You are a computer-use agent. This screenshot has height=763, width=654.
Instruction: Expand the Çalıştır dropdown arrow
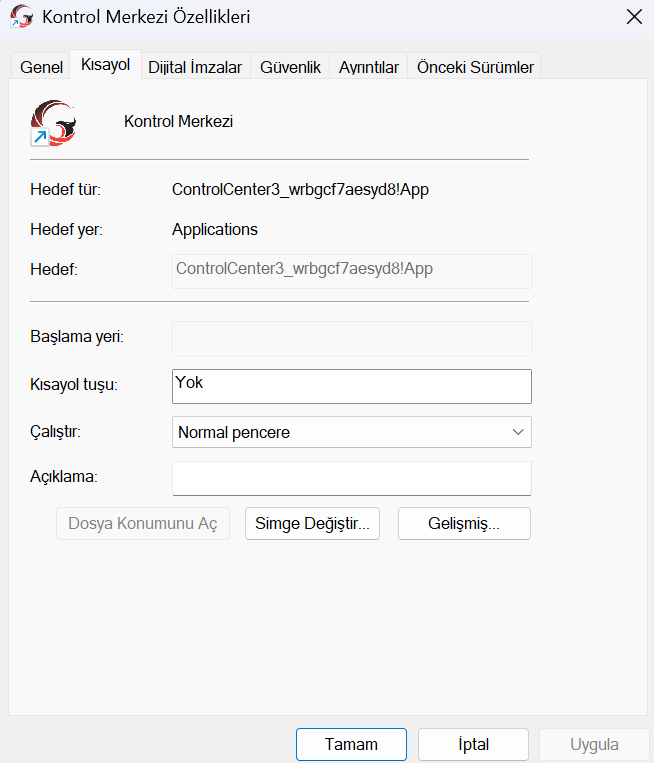[518, 432]
